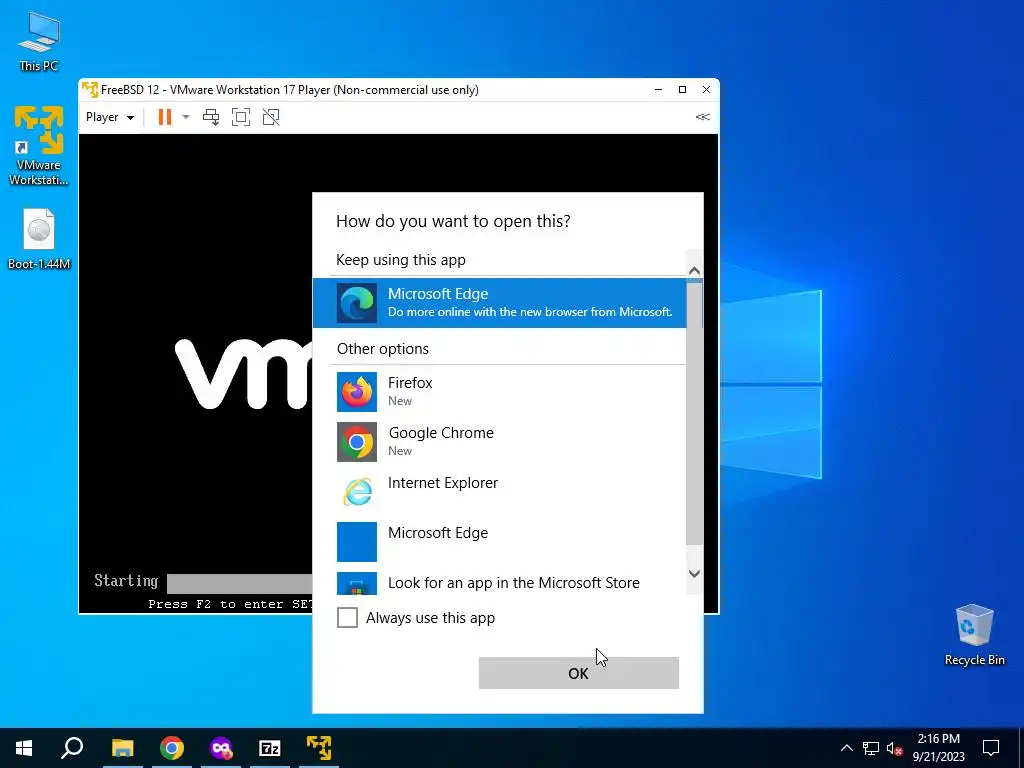Select the VMware Workstation desktop shortcut
This screenshot has height=768, width=1024.
point(39,146)
